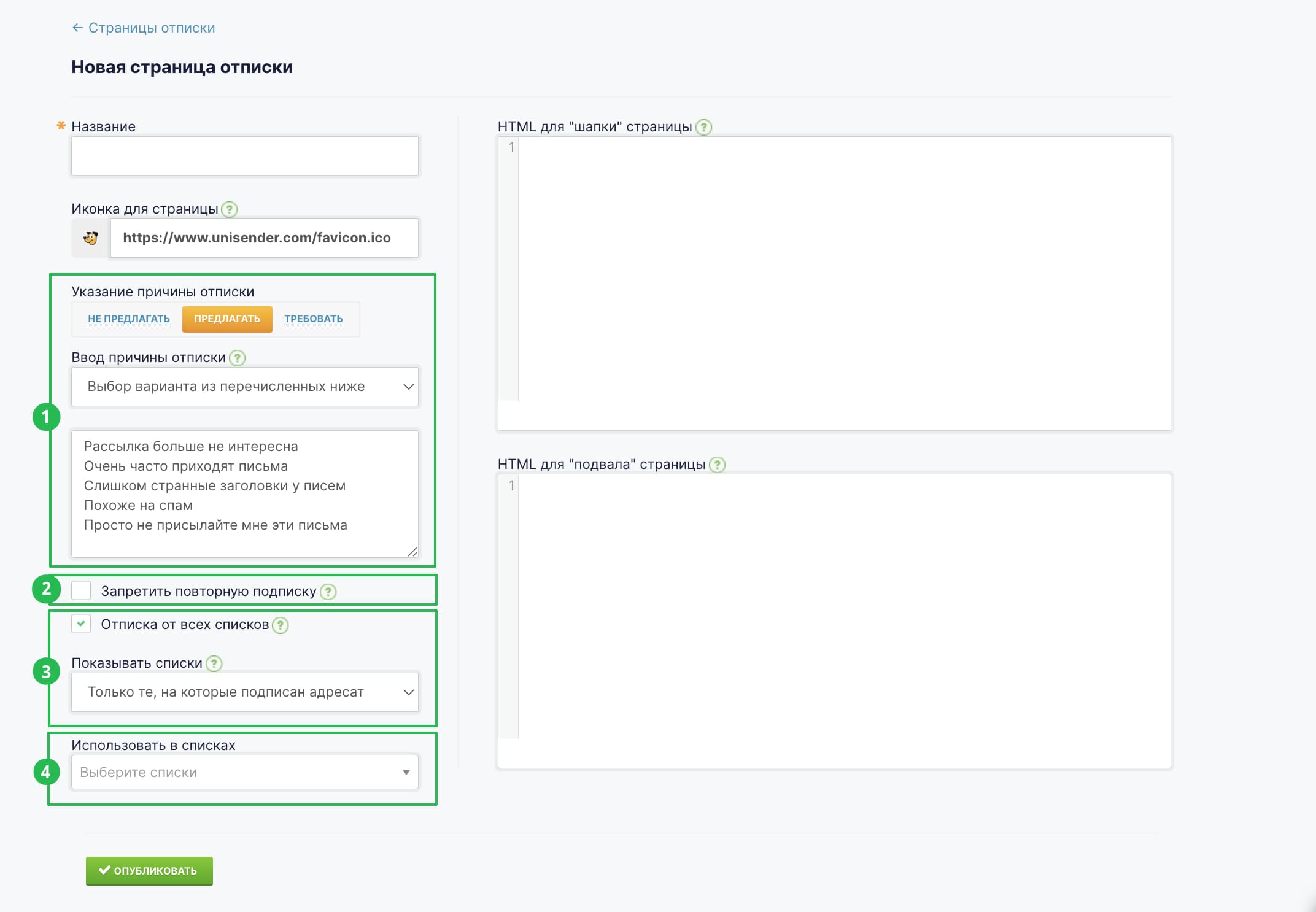
Task: Click text line Слишком странные заголовки у писем
Action: pos(215,486)
